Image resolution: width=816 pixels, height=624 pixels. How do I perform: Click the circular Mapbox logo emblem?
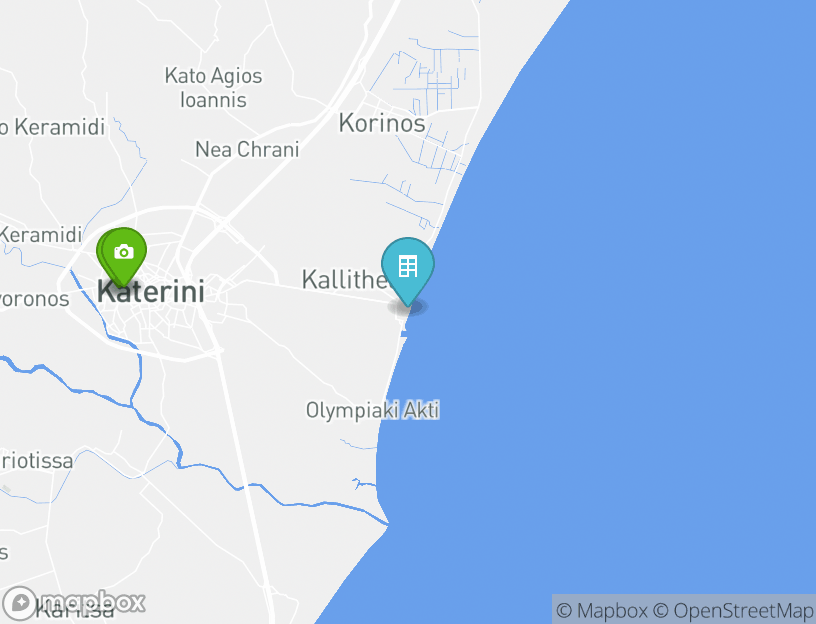[x=20, y=603]
